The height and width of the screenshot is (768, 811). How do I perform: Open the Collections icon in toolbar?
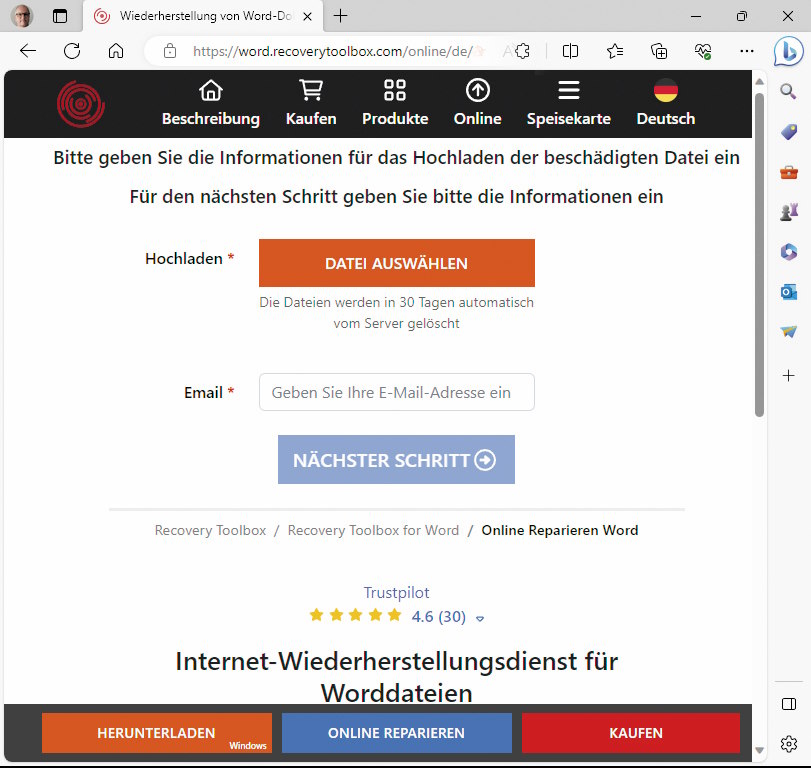point(658,51)
